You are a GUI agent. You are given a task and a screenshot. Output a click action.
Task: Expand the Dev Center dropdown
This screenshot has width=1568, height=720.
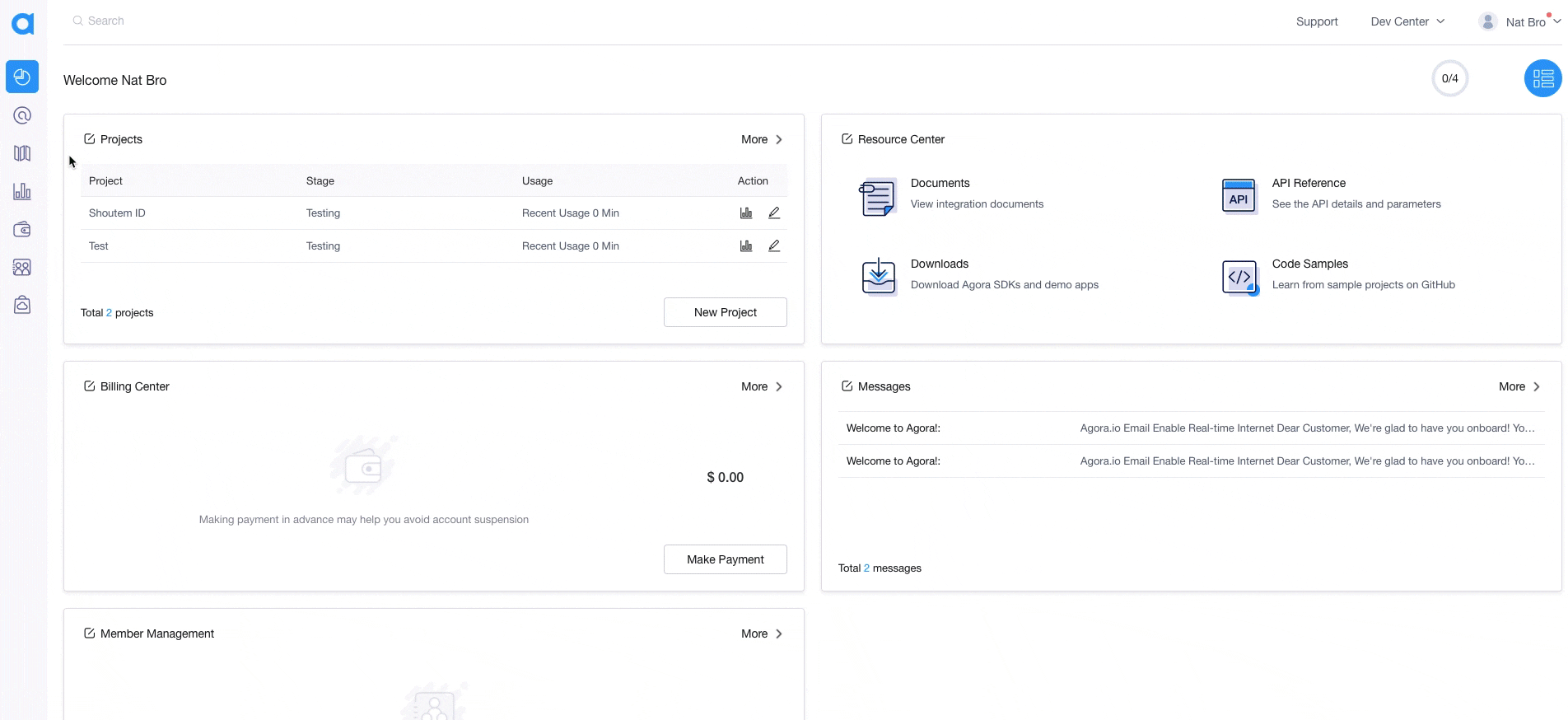click(1407, 21)
